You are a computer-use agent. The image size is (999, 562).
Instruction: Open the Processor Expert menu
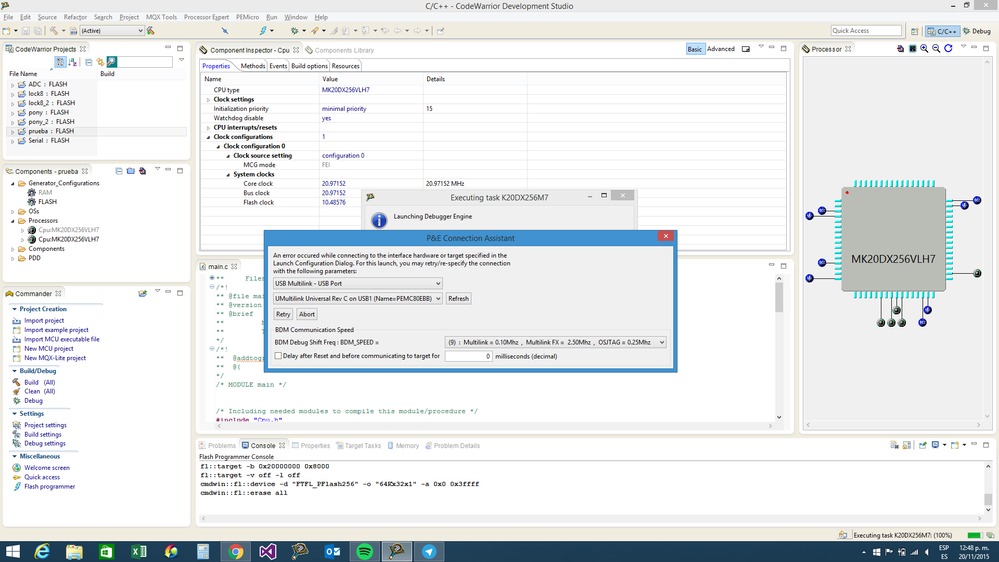coord(206,17)
